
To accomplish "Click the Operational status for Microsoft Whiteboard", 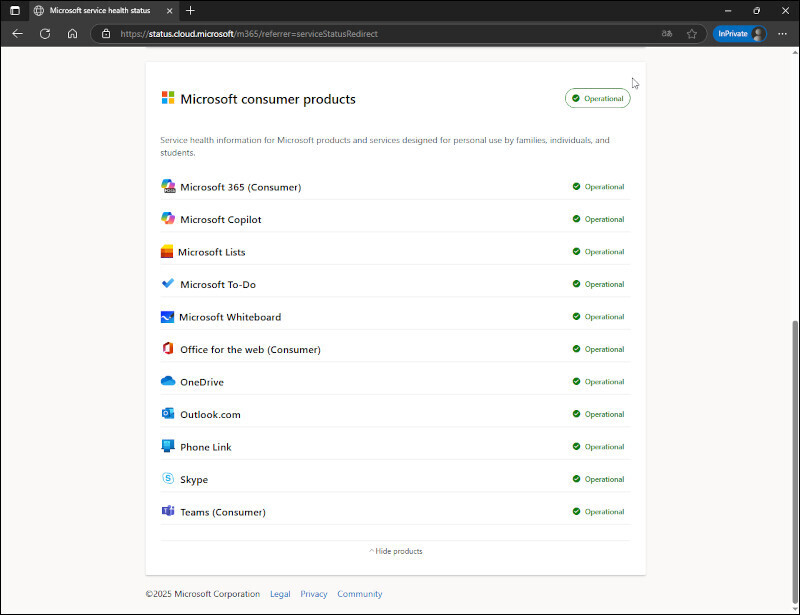I will coord(598,316).
